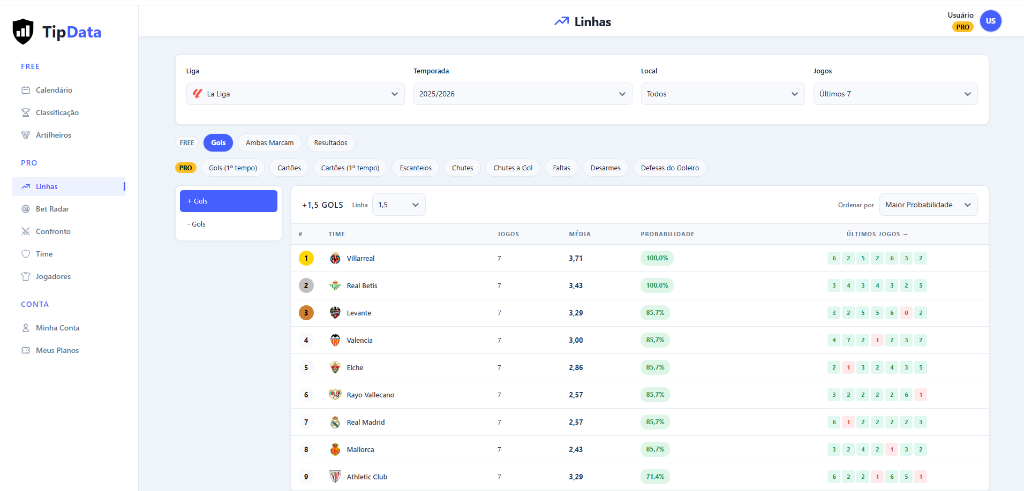Click the Jogadores shirt icon

[x=25, y=276]
